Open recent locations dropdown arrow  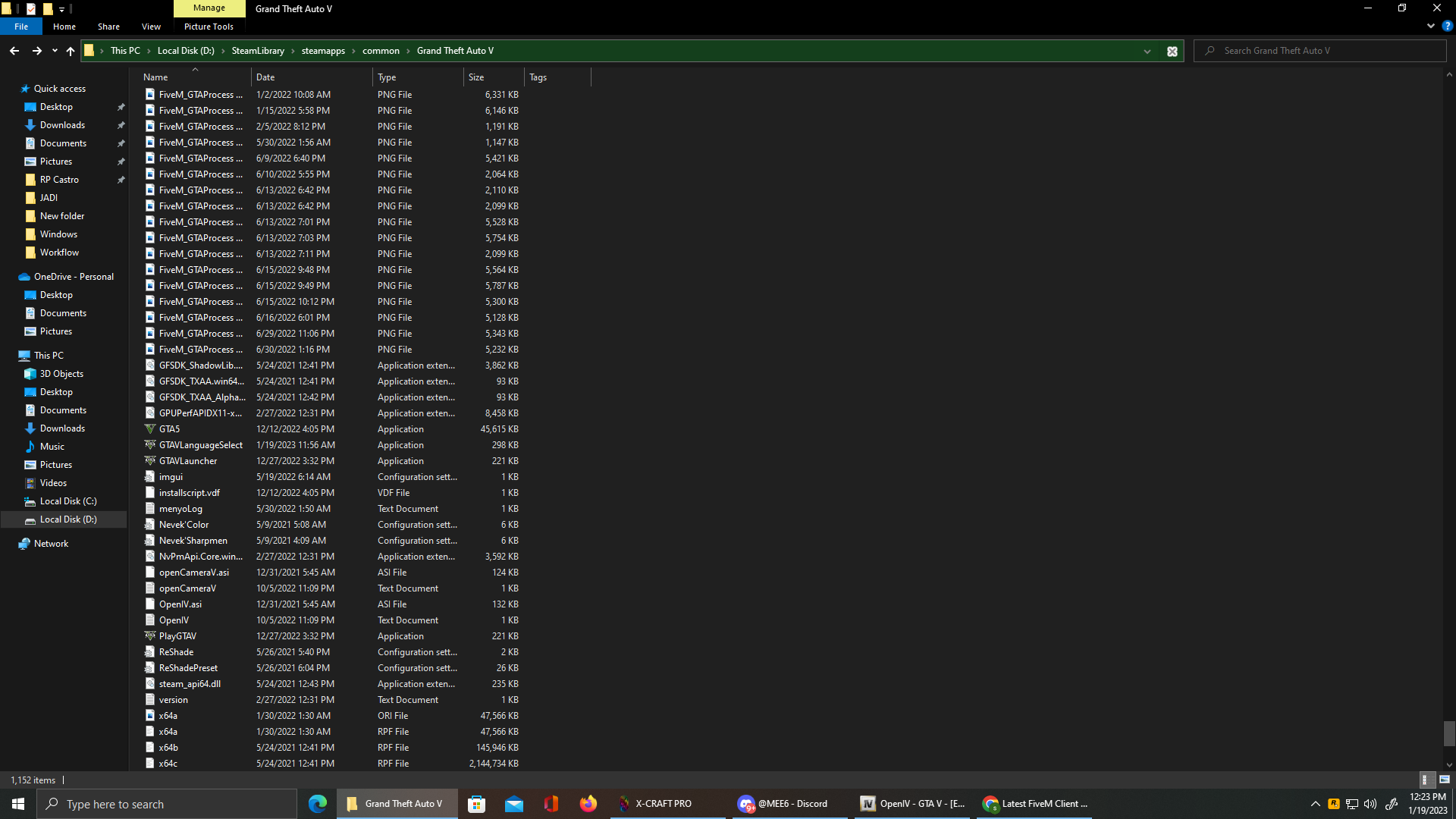click(x=55, y=51)
